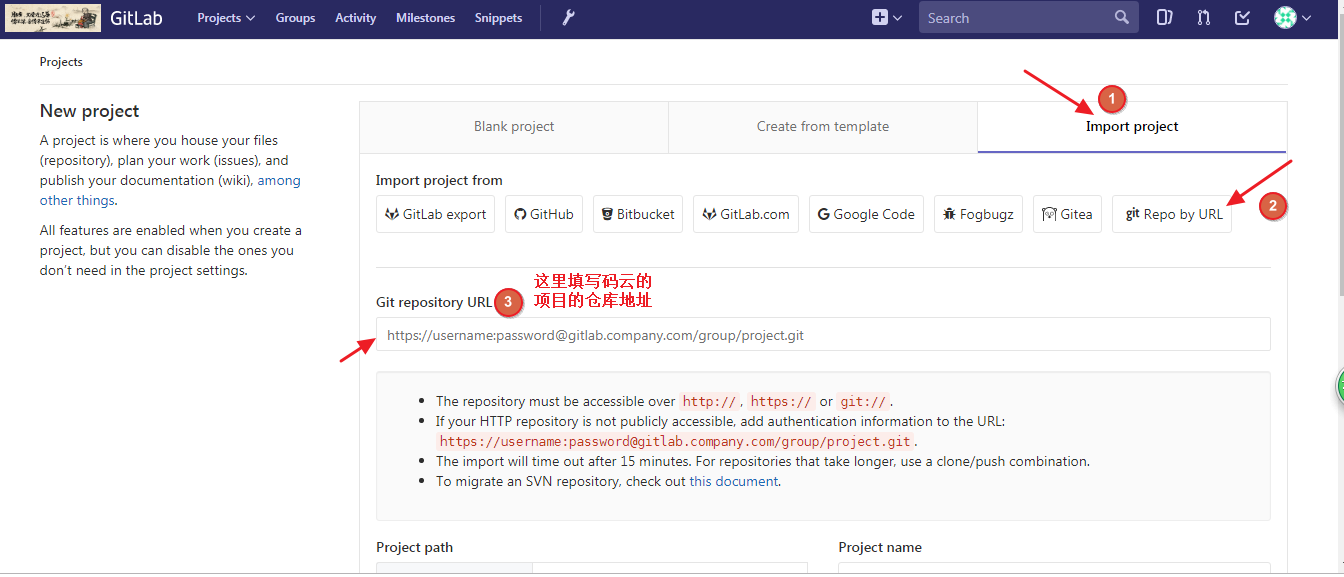1344x577 pixels.
Task: Click the 'Git repository URL' label
Action: point(434,302)
